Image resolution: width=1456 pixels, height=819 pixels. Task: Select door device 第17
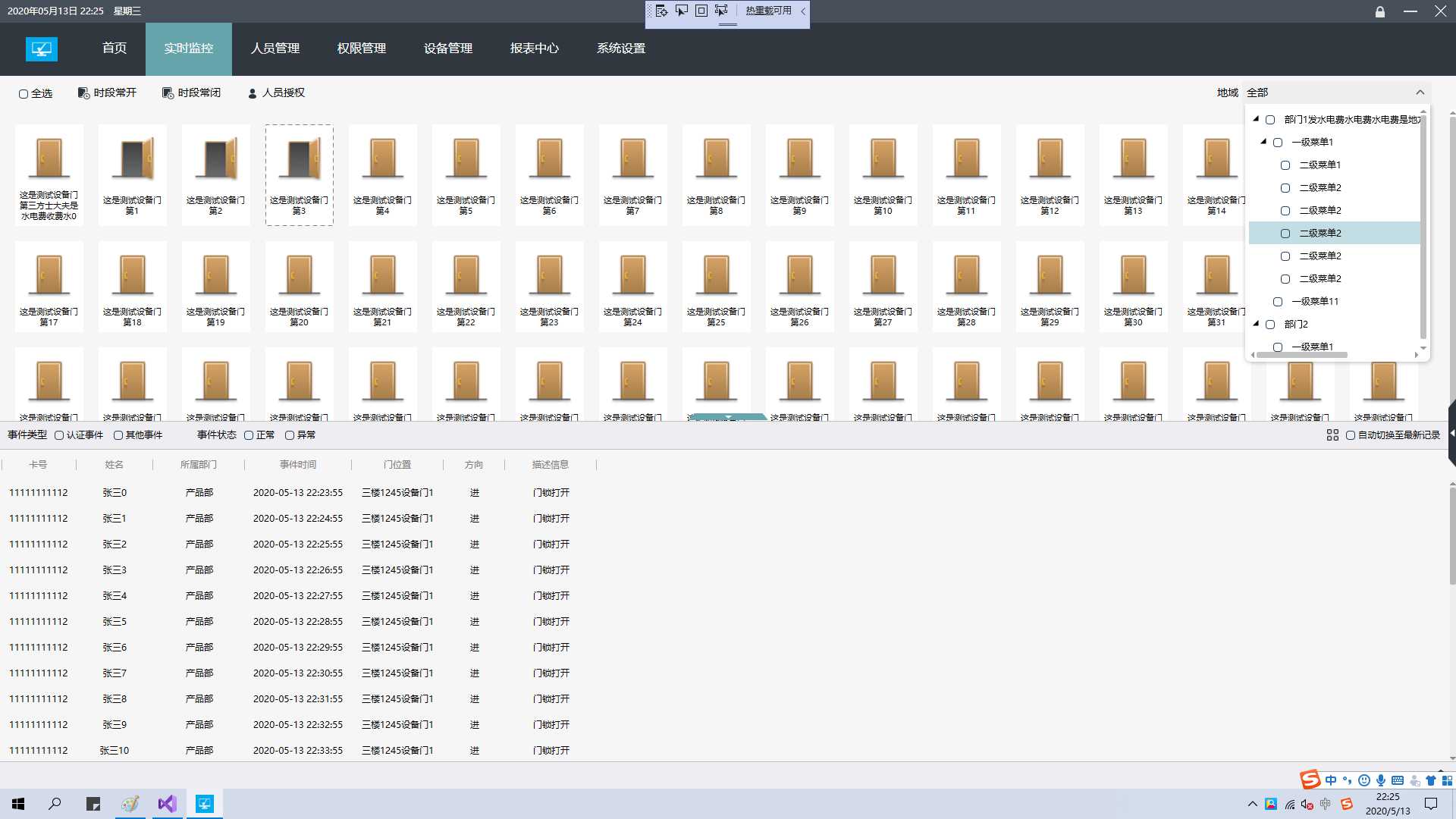coord(49,287)
